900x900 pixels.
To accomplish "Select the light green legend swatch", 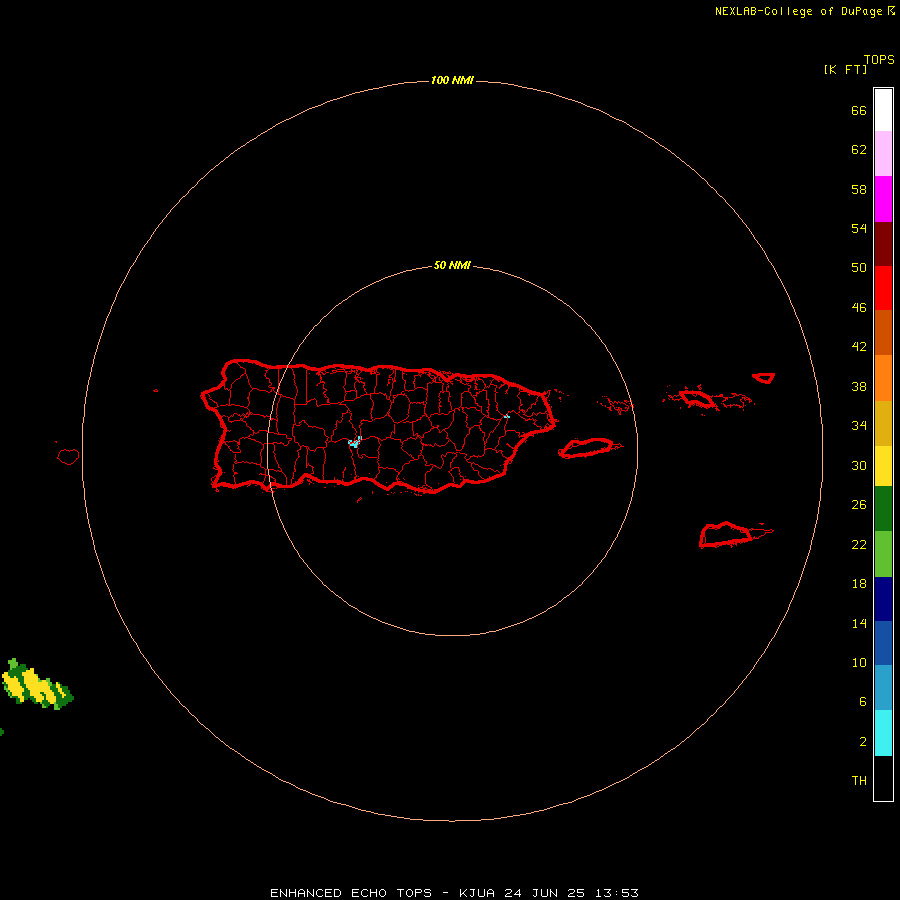I will coord(883,554).
